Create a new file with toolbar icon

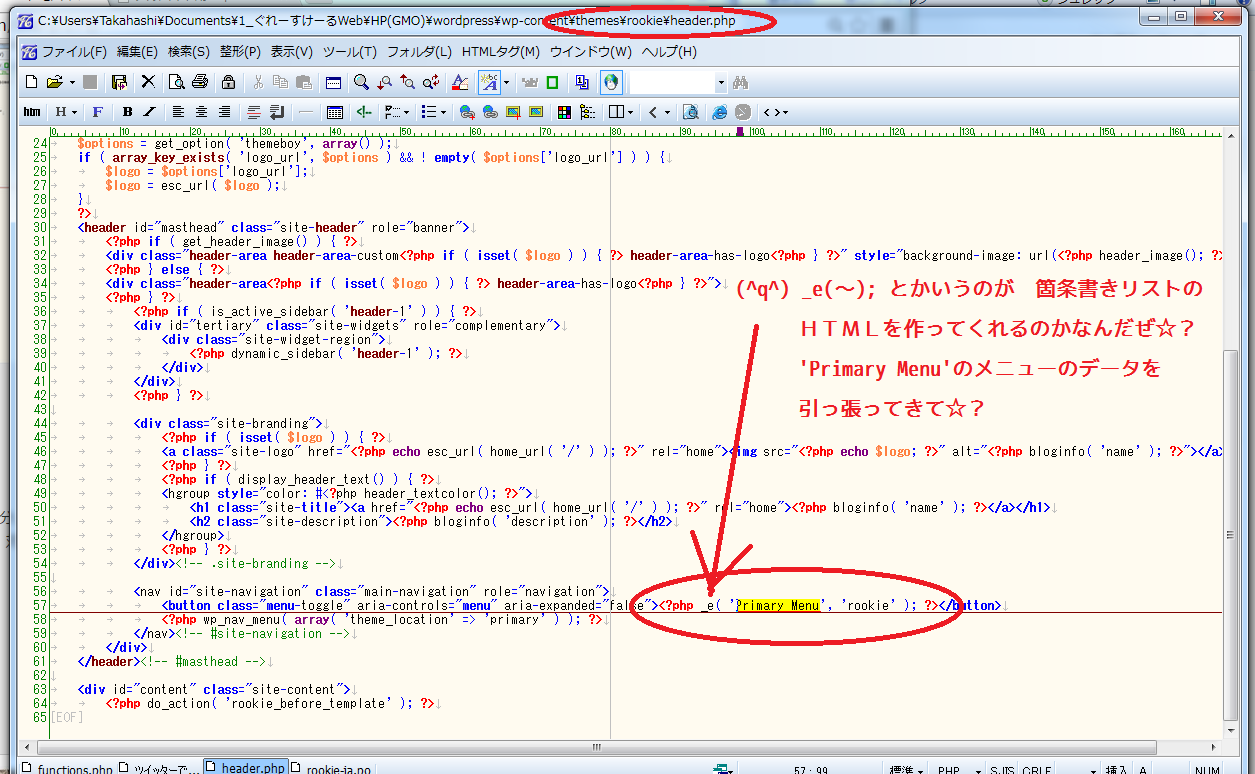(32, 82)
